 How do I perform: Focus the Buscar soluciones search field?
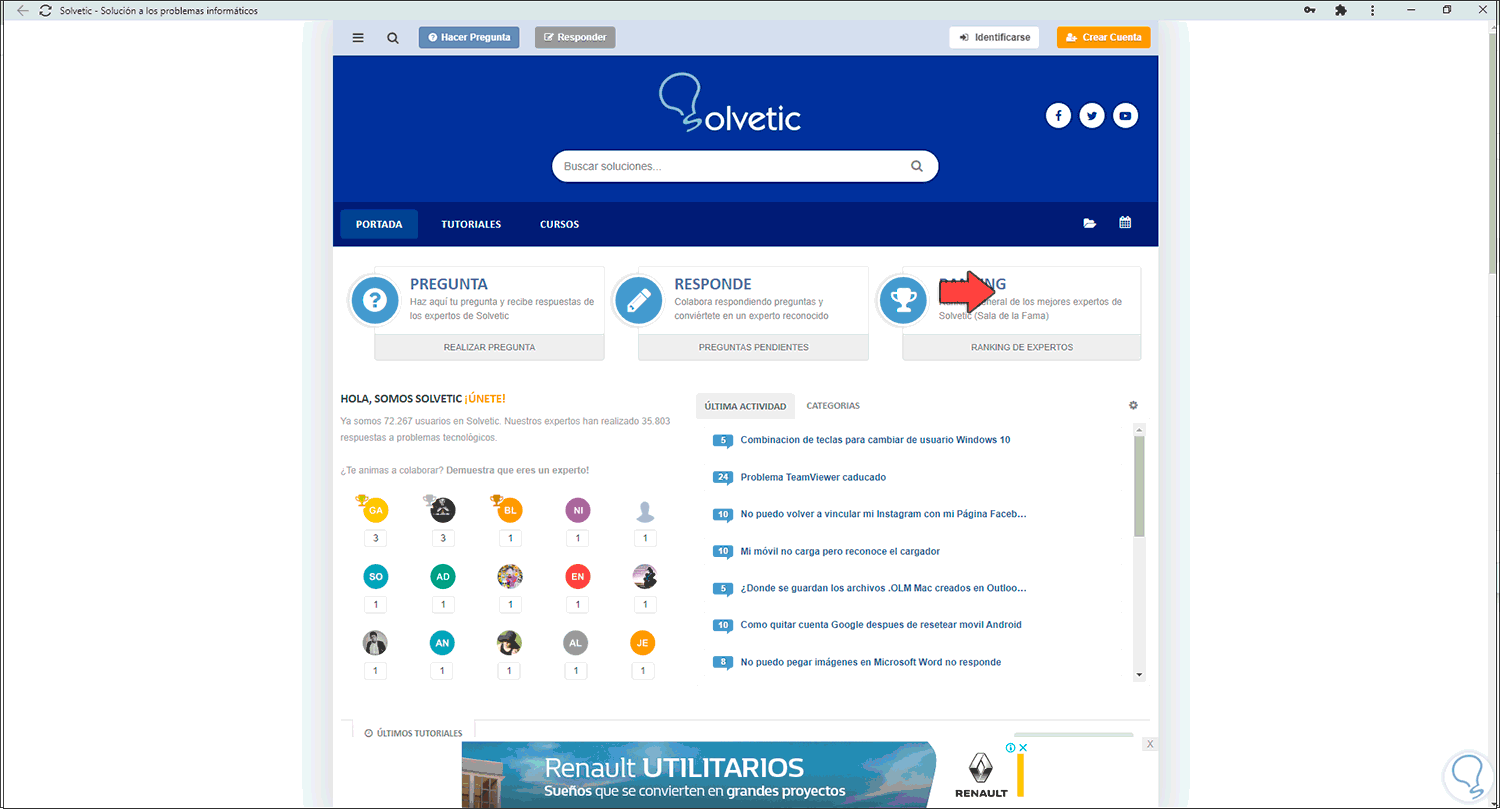[x=745, y=166]
